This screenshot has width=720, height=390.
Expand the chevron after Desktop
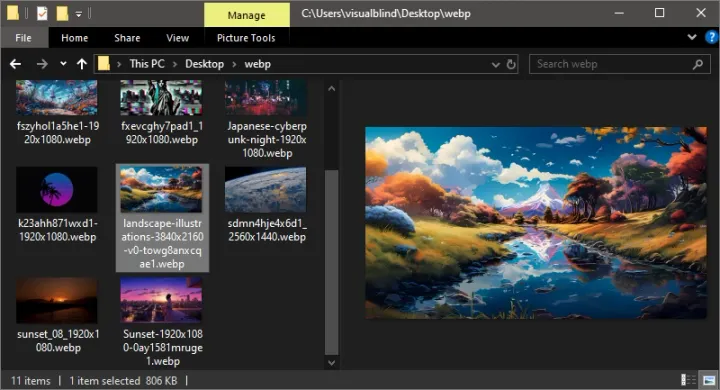[x=234, y=64]
